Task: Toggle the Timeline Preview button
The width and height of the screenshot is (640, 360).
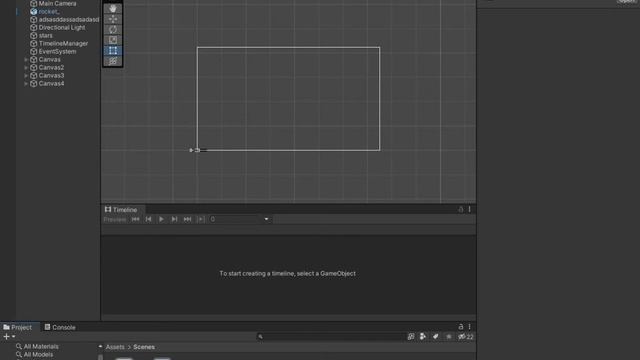Action: coord(115,220)
